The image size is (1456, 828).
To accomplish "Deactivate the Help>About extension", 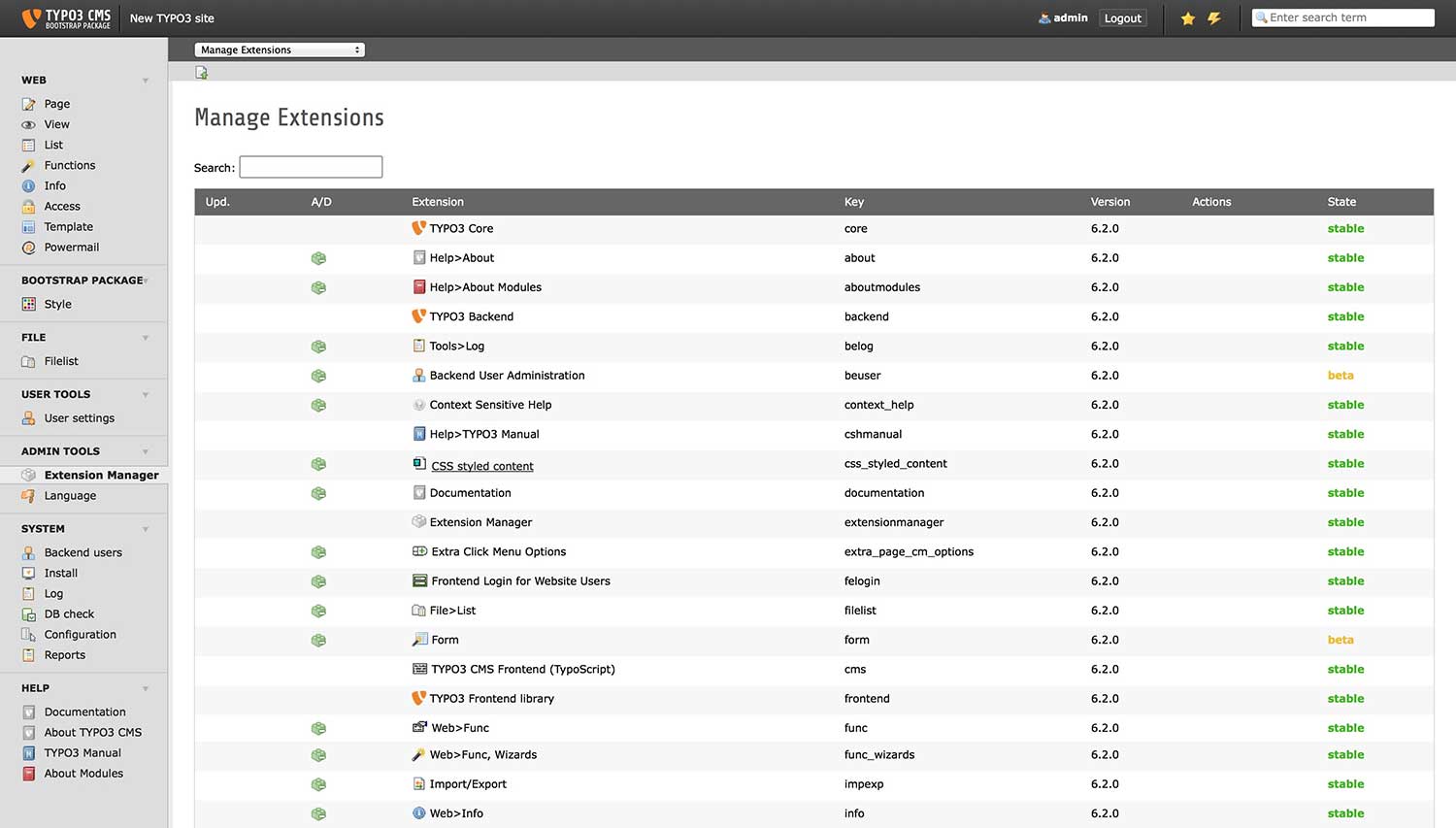I will (x=318, y=258).
